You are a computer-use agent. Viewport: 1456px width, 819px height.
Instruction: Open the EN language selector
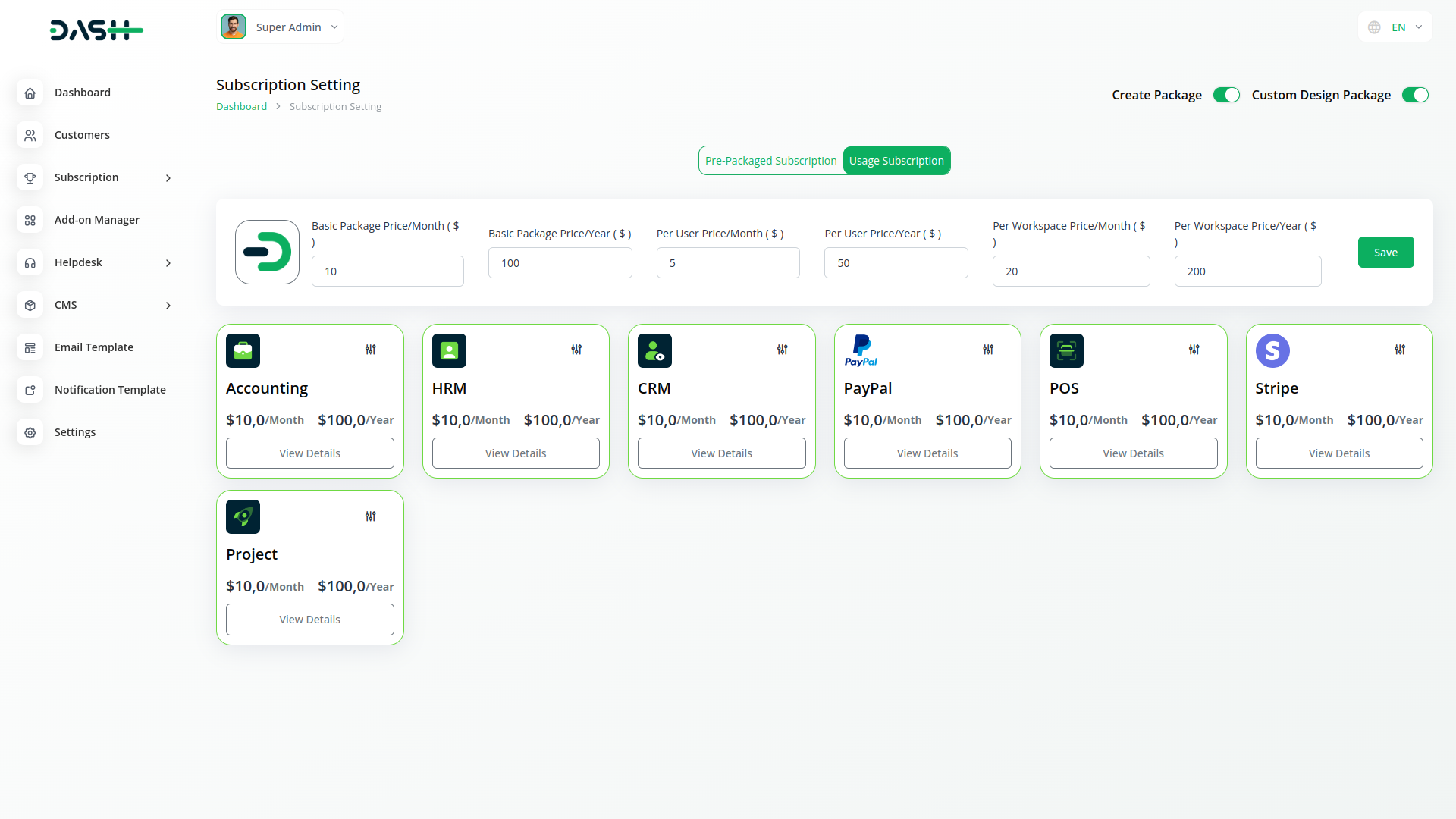click(1395, 27)
